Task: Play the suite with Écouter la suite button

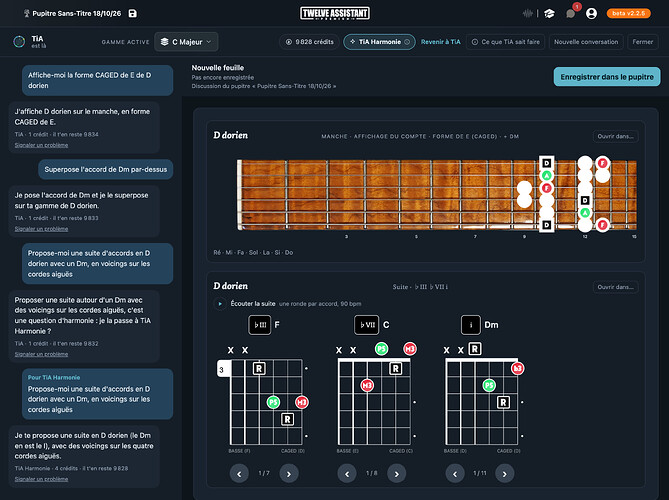Action: [220, 304]
